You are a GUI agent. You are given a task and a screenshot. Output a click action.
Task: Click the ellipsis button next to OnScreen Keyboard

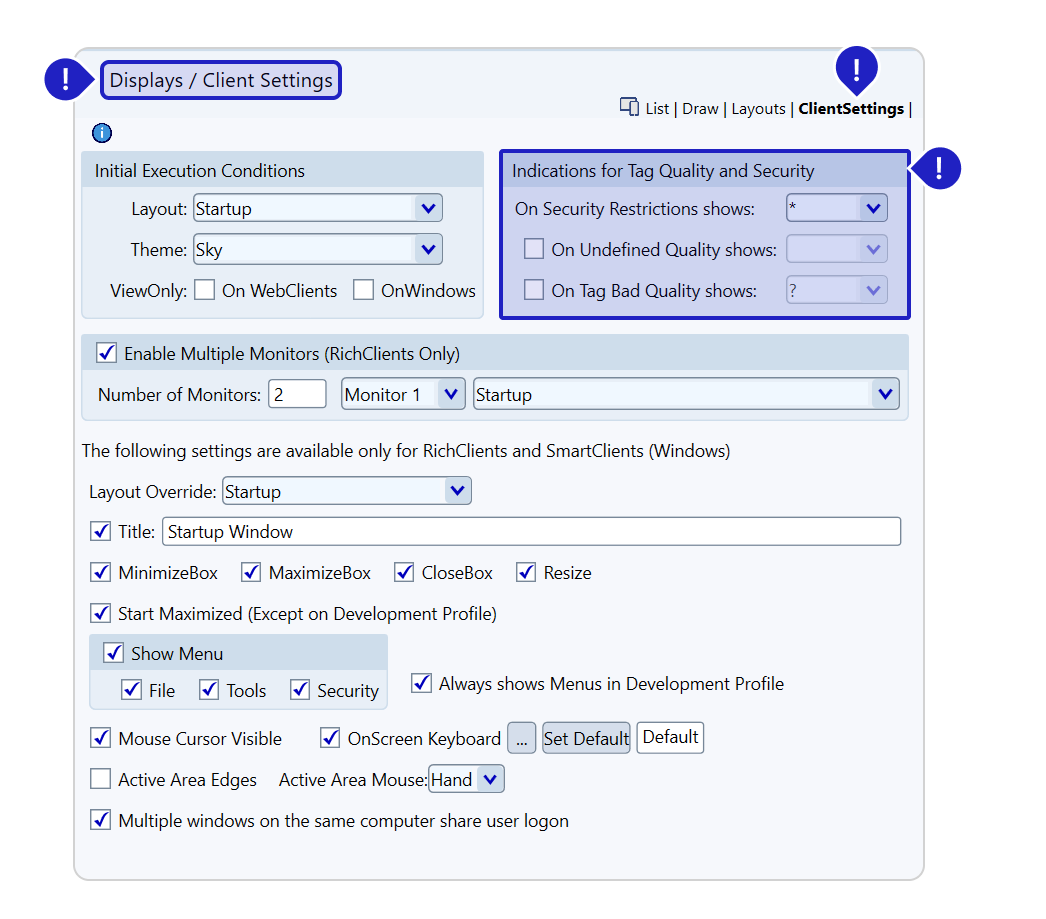click(522, 739)
